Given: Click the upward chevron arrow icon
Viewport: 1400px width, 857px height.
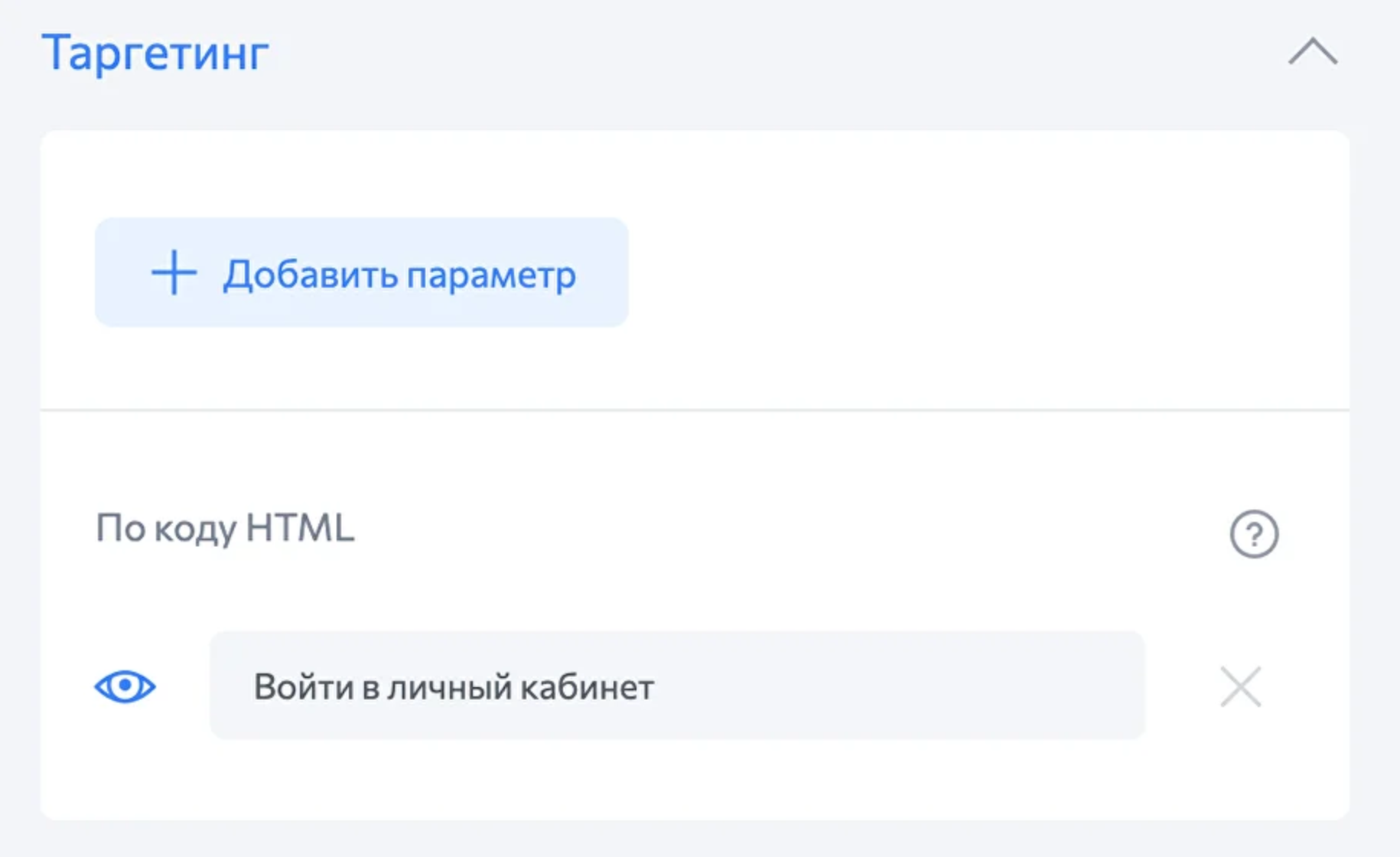Looking at the screenshot, I should 1313,52.
